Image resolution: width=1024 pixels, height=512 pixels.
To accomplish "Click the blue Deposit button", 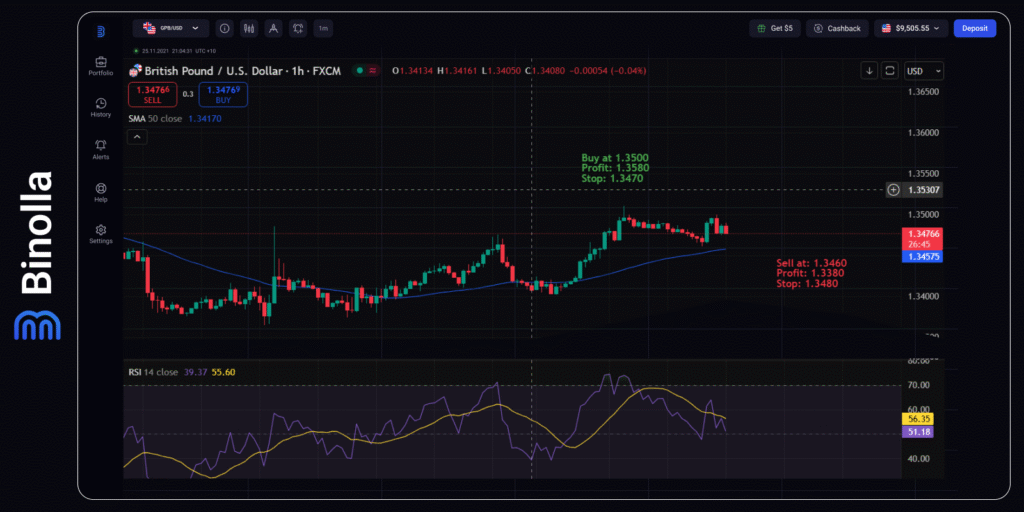I will coord(974,29).
